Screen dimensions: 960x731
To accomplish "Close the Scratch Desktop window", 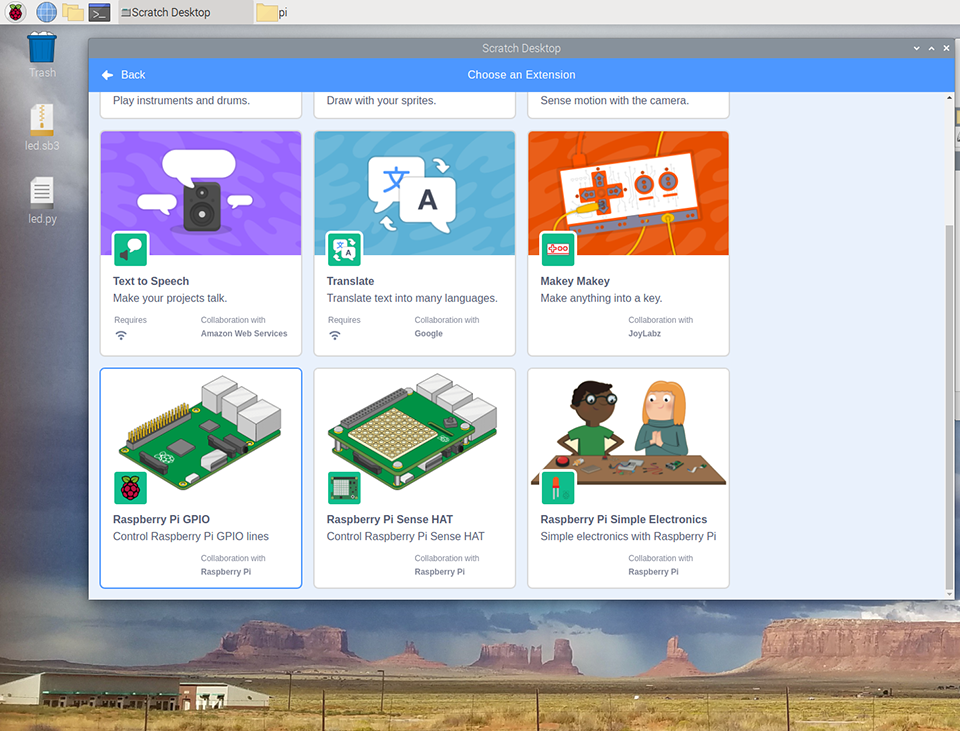I will click(946, 48).
